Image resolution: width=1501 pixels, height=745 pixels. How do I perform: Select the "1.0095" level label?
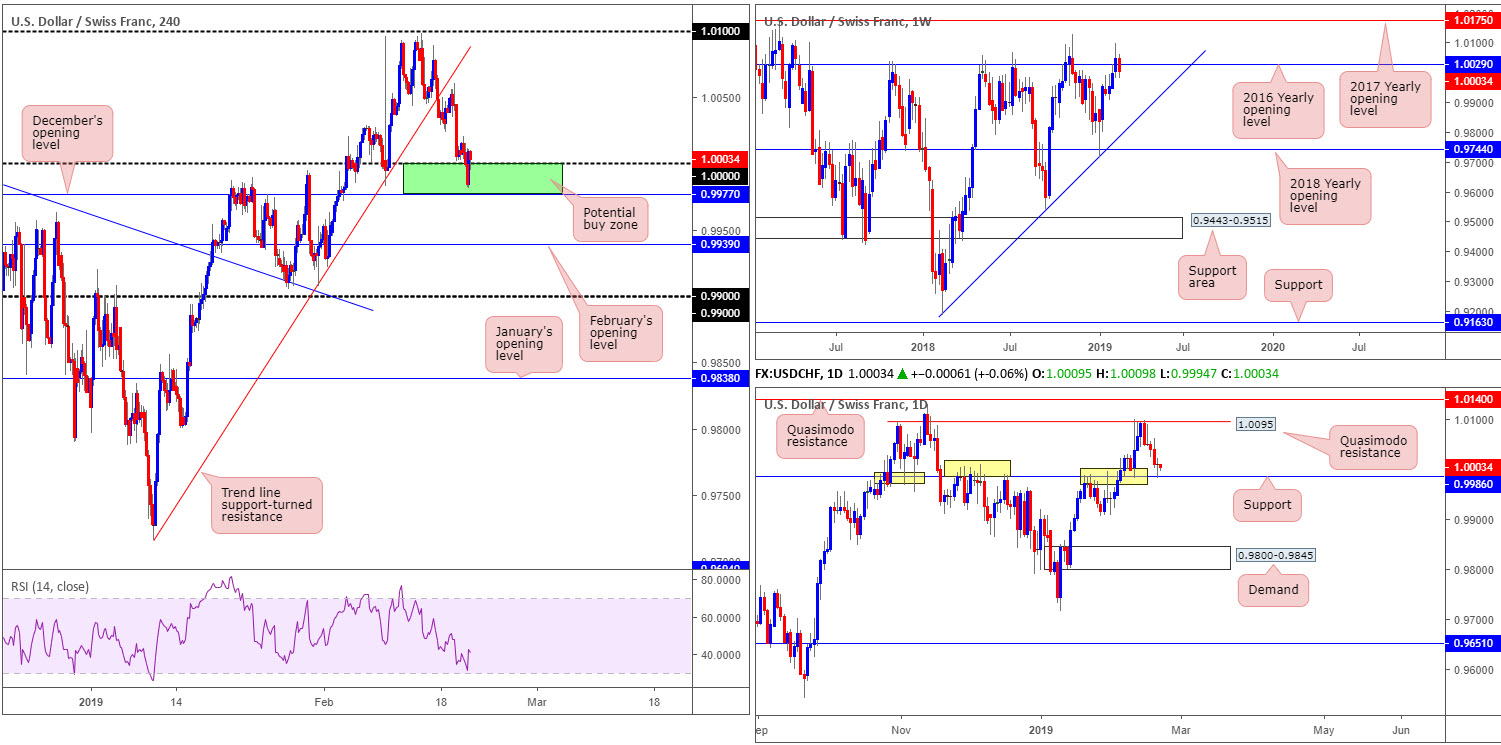click(x=1254, y=424)
